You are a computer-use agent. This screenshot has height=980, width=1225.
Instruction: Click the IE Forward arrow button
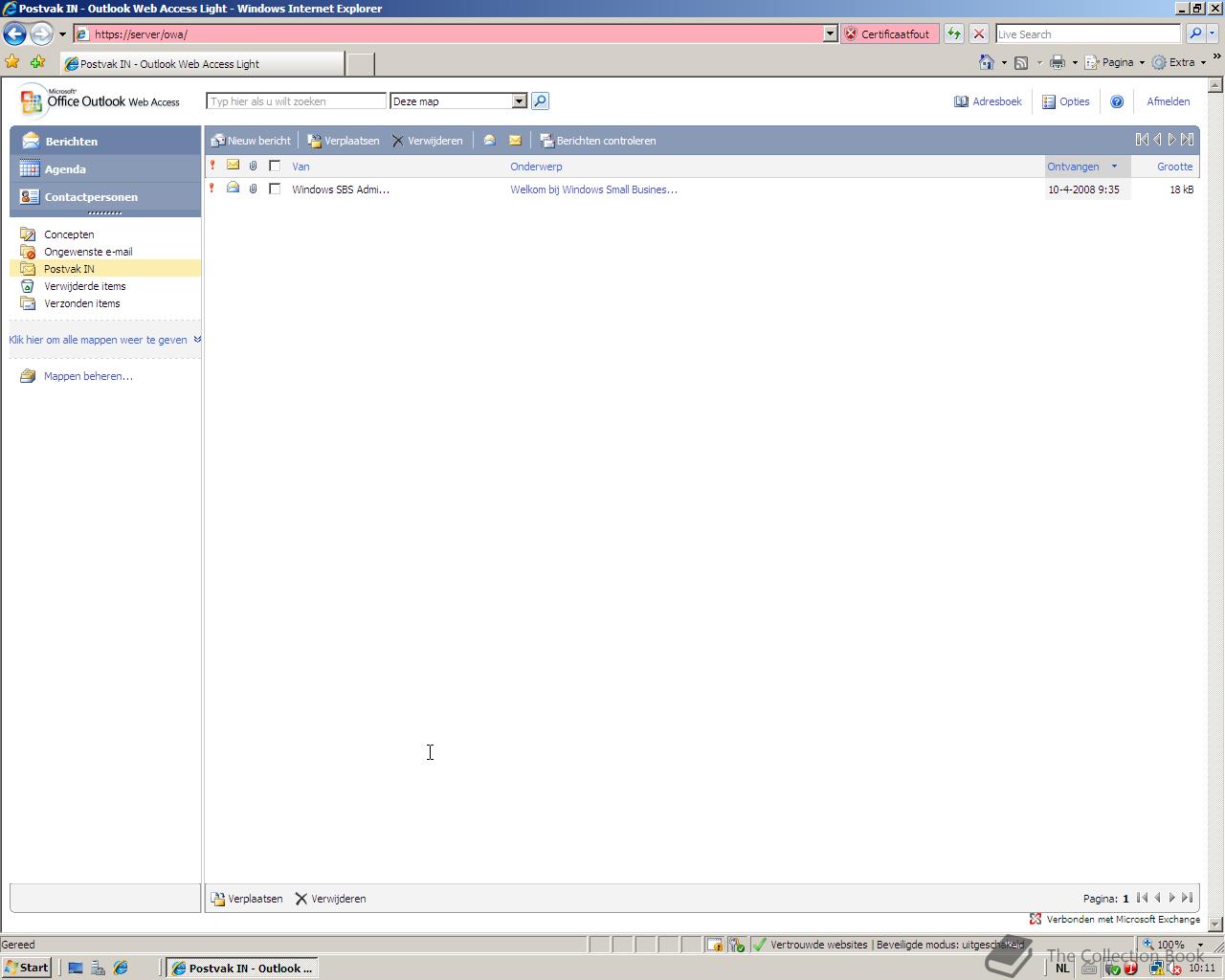pos(40,33)
